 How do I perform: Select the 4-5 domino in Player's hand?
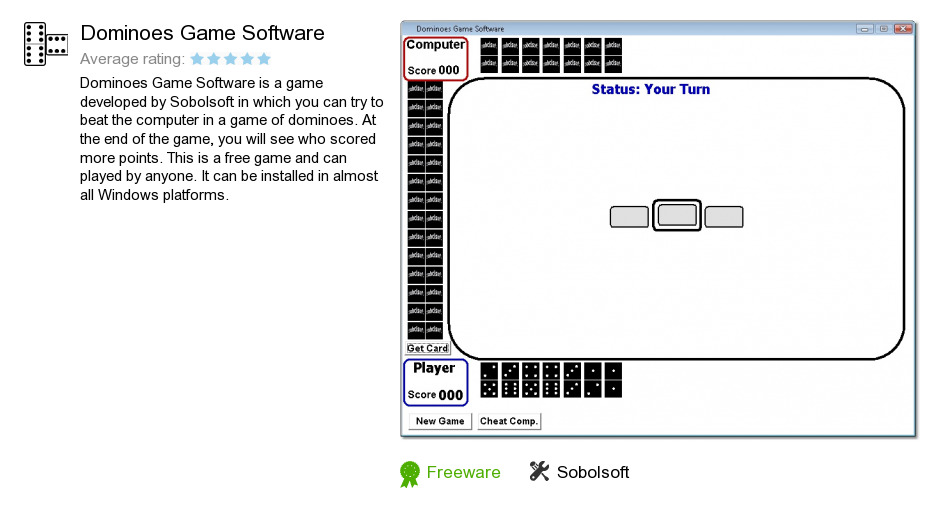531,380
